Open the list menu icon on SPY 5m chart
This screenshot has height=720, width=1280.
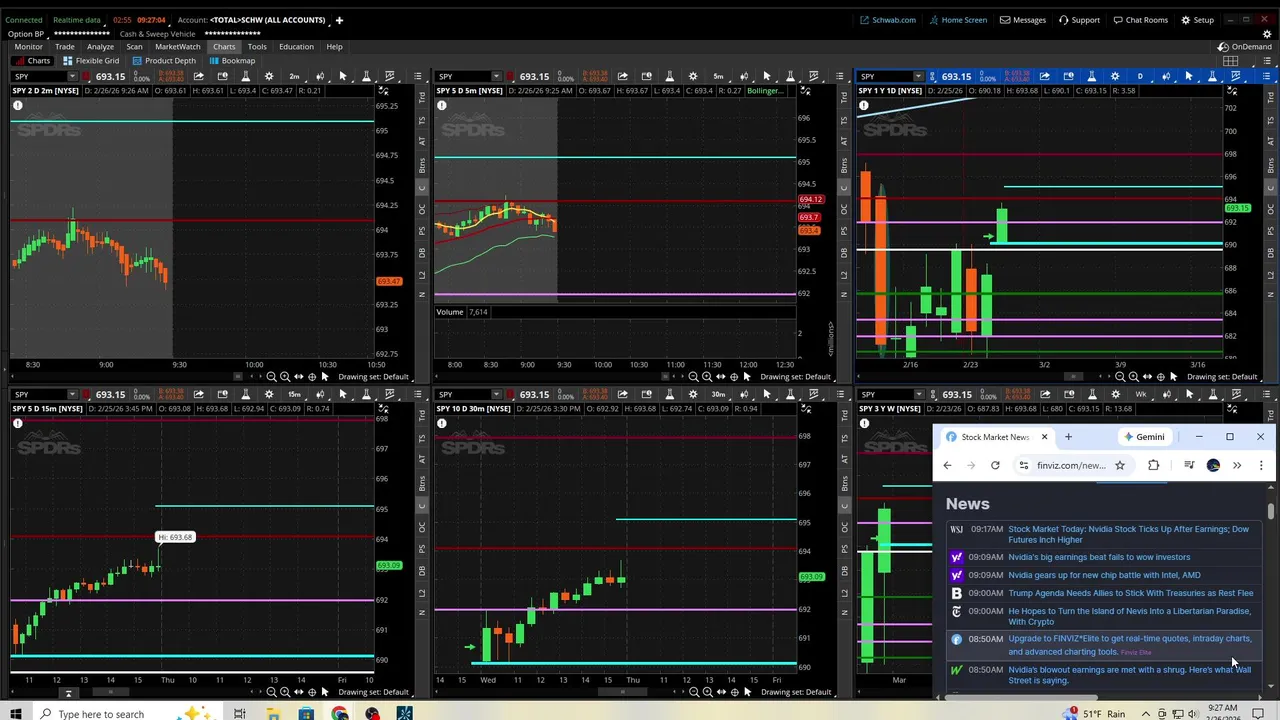[838, 76]
